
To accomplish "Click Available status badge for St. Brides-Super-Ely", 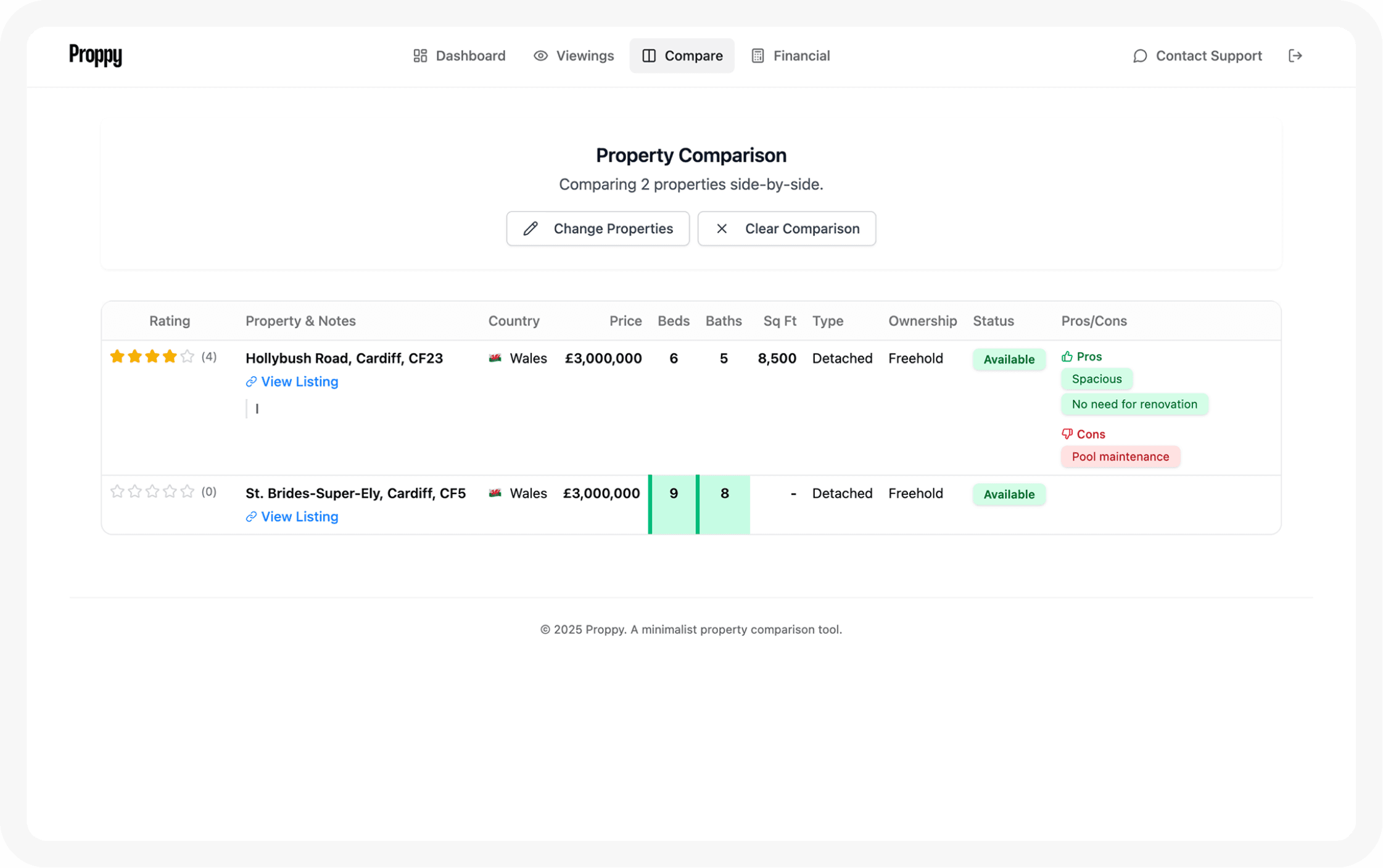I will (1009, 495).
